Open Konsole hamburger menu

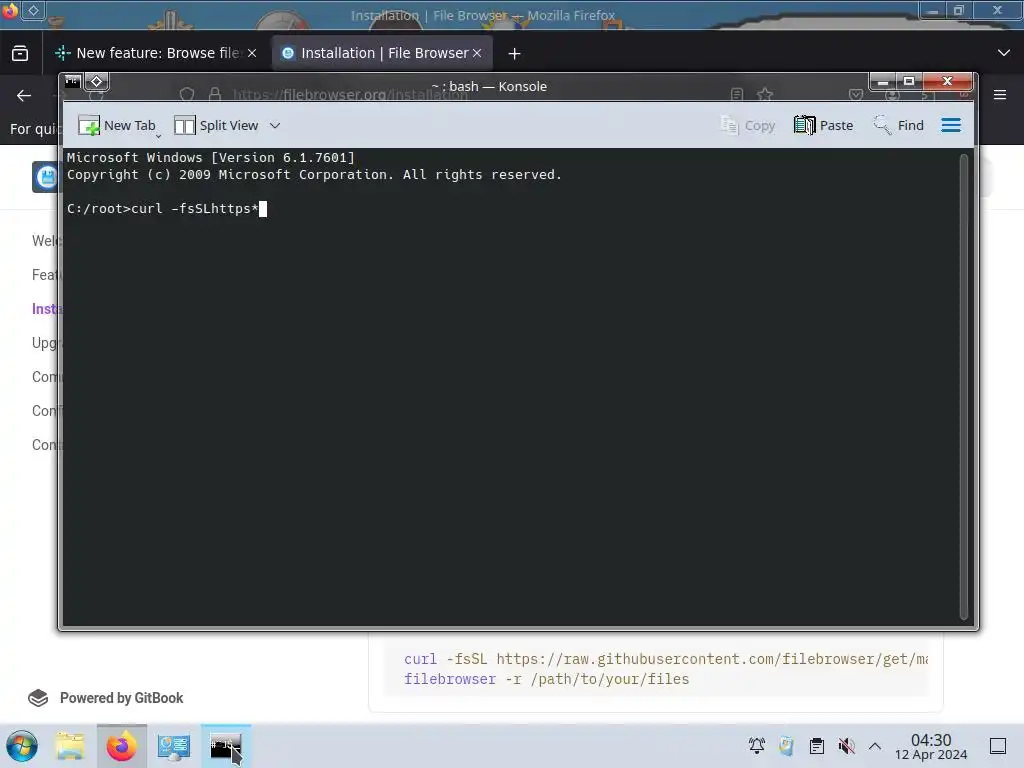click(x=951, y=125)
